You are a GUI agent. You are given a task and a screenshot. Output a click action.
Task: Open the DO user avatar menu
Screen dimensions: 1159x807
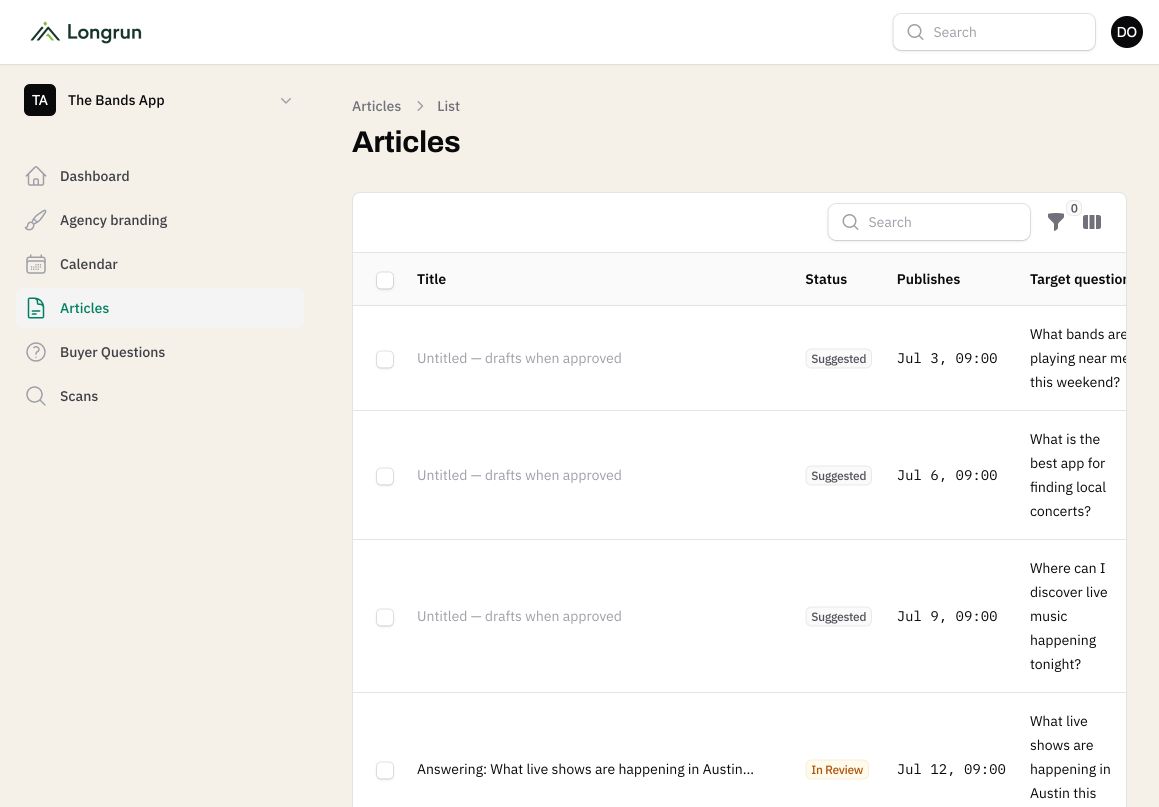(1126, 32)
